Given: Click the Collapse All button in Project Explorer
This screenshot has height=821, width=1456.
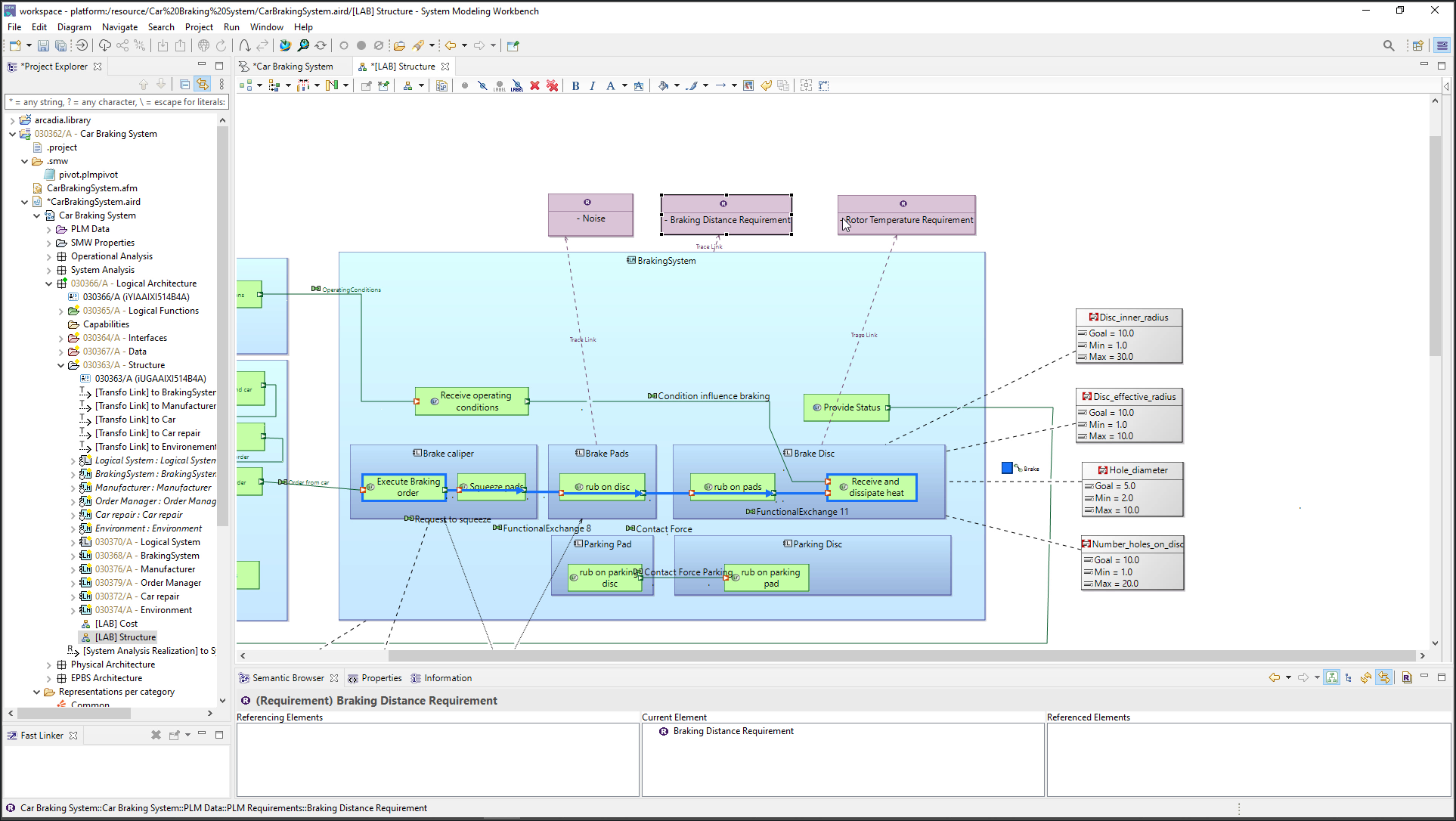Looking at the screenshot, I should 184,84.
